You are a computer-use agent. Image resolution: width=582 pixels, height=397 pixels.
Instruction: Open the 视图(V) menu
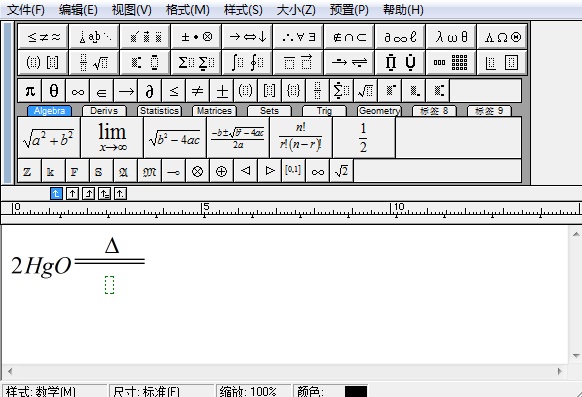pyautogui.click(x=132, y=10)
